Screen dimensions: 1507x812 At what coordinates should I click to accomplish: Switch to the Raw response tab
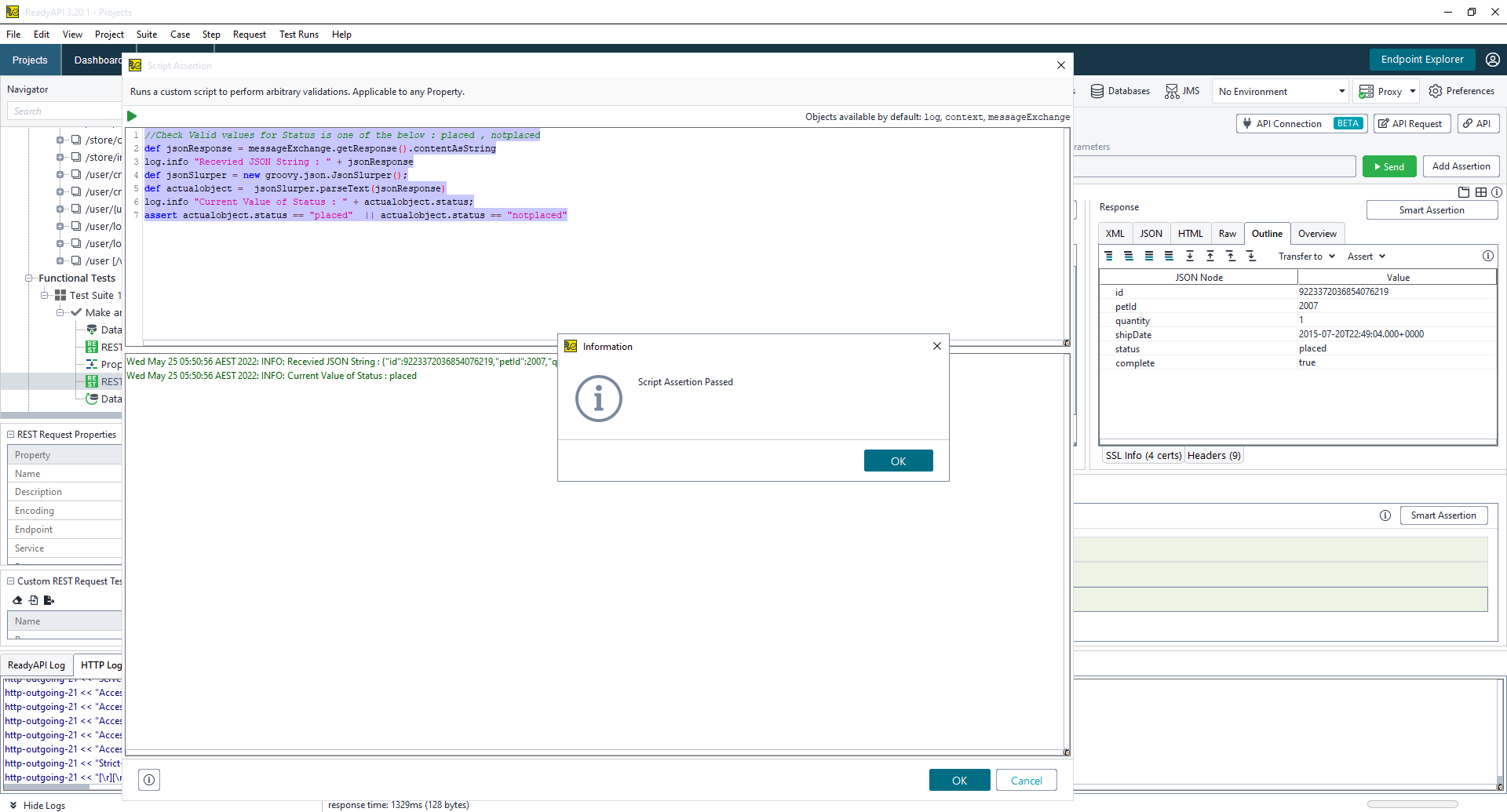click(x=1228, y=234)
